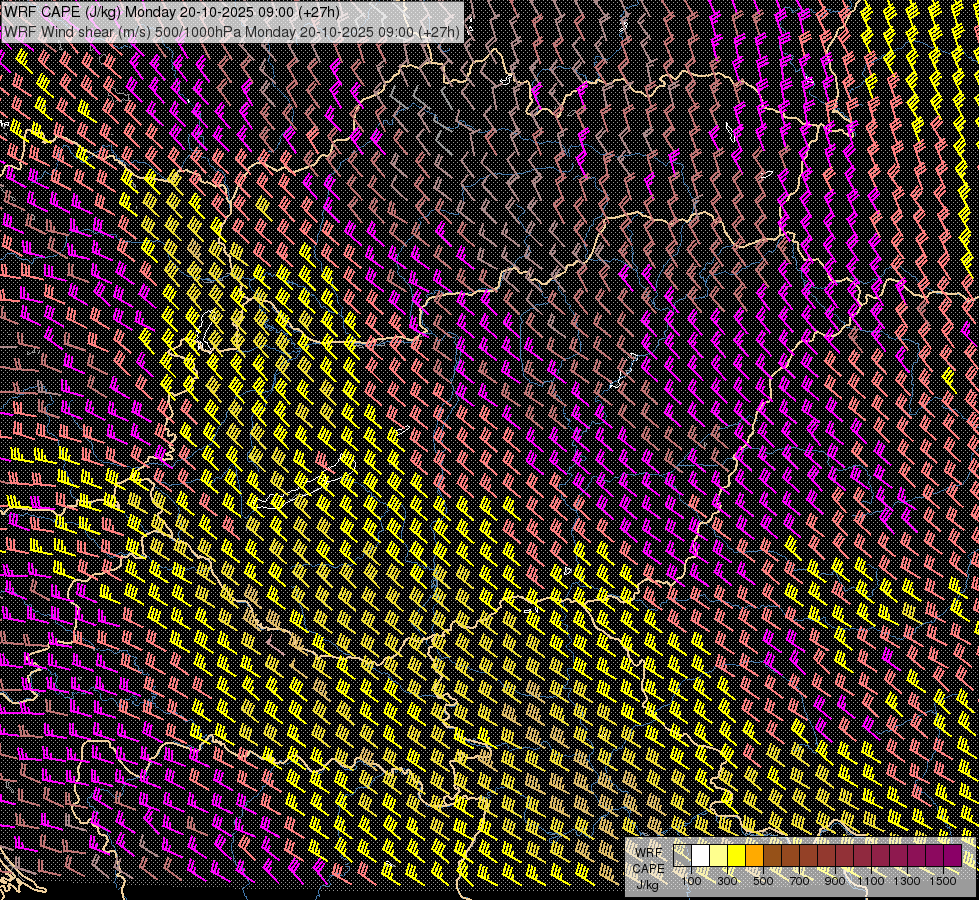
Task: Select the bright yellow CAPE legend swatch
Action: pos(737,856)
